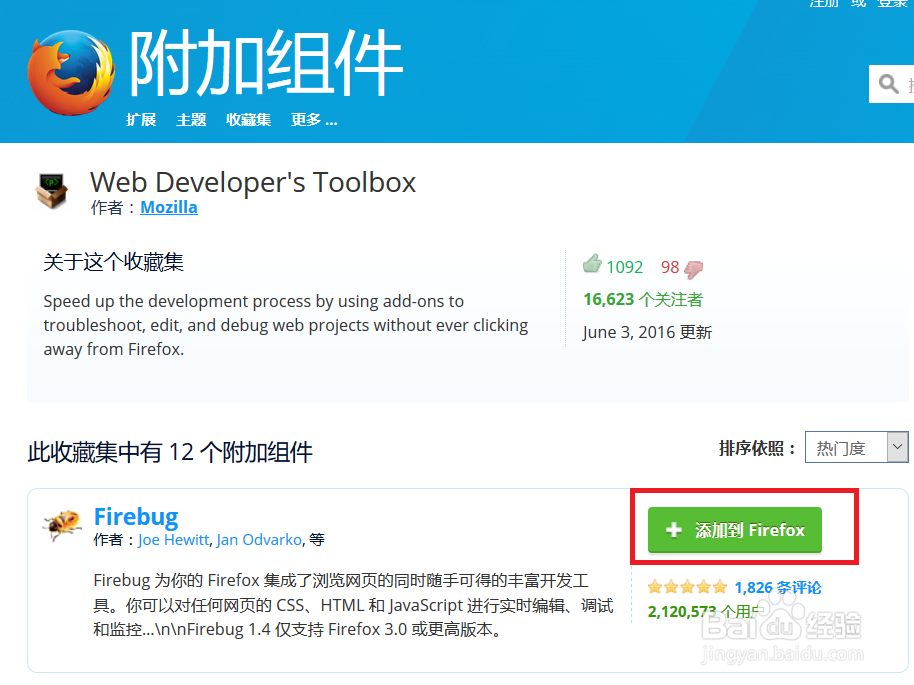Image resolution: width=914 pixels, height=685 pixels.
Task: Click the Firefox logo icon
Action: (71, 73)
